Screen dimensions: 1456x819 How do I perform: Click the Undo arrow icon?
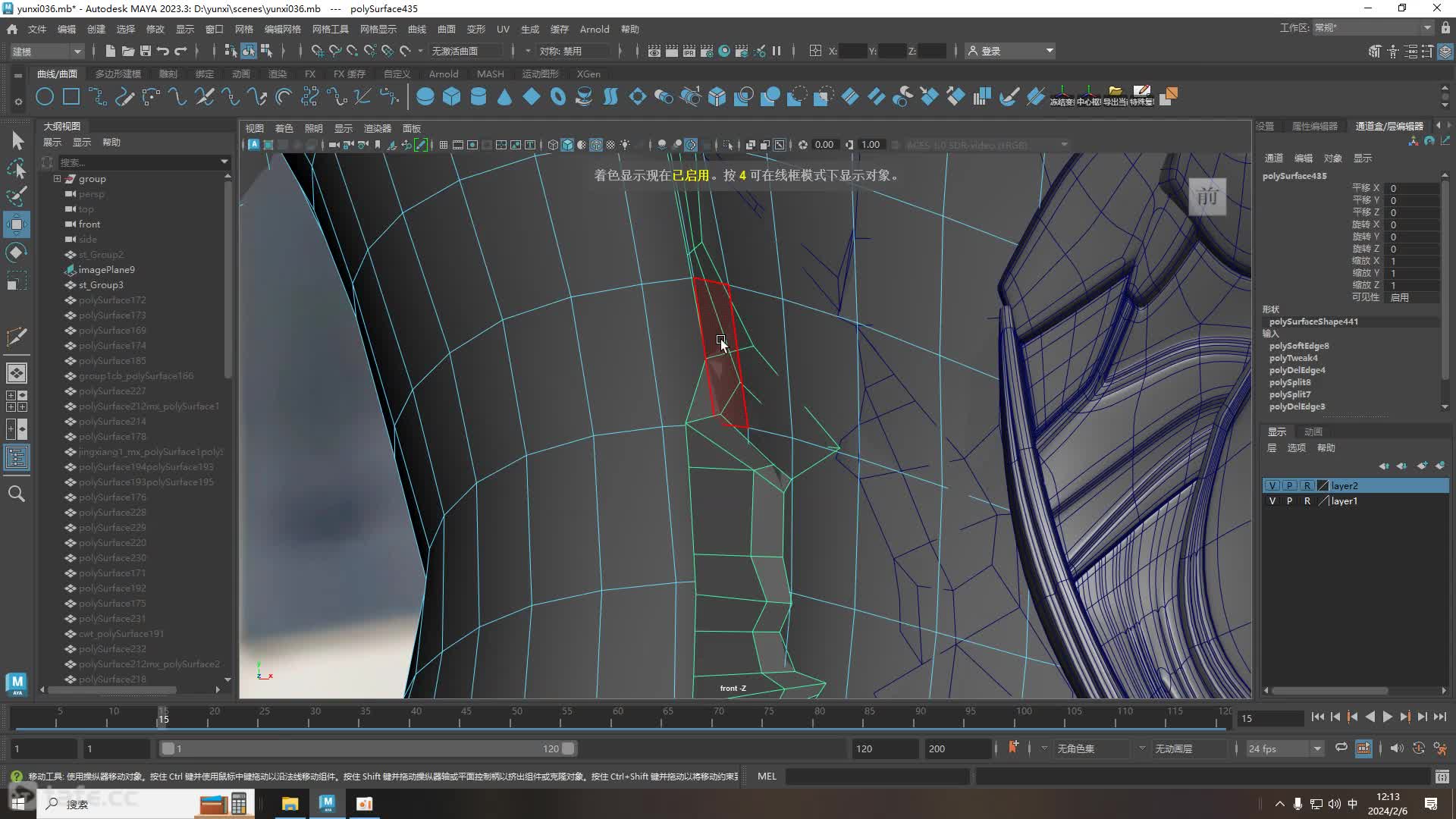coord(163,51)
